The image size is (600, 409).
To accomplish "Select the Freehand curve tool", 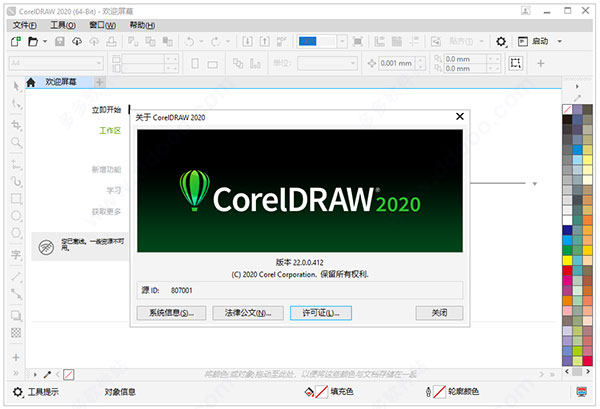I will tap(16, 181).
